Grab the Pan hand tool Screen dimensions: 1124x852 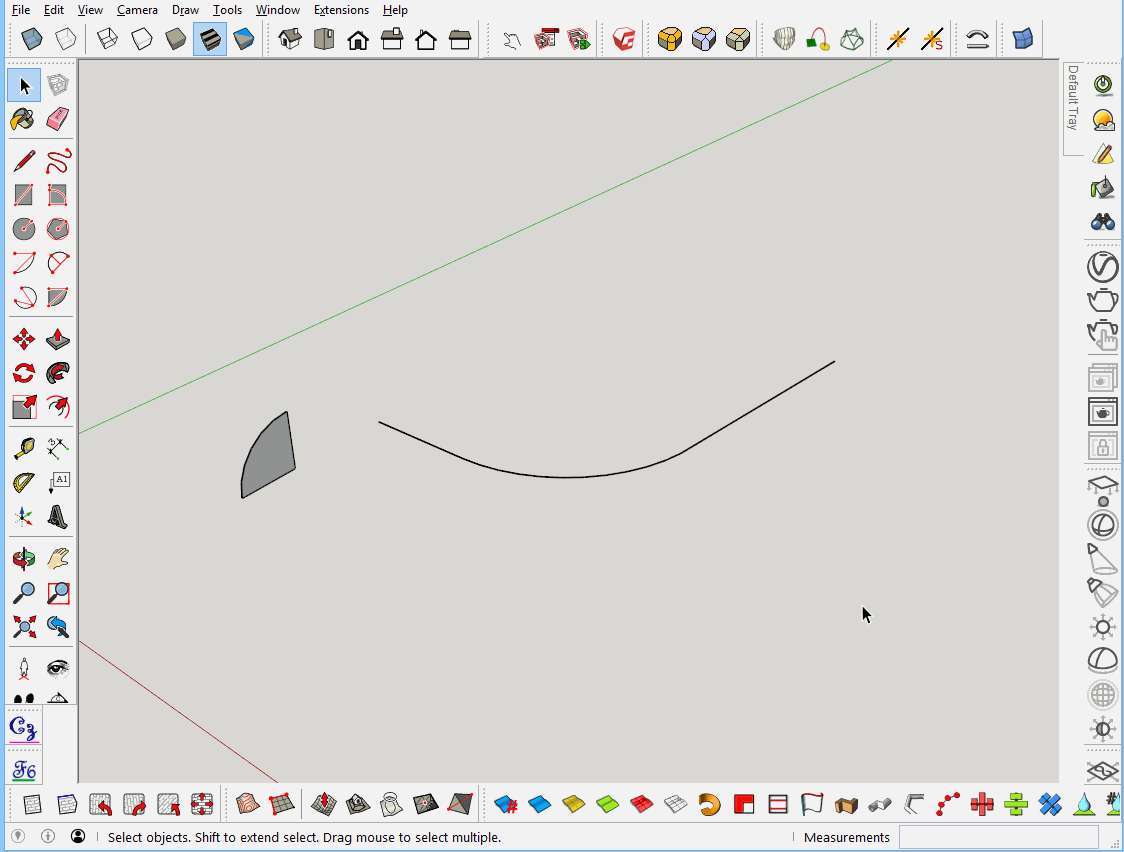coord(58,559)
